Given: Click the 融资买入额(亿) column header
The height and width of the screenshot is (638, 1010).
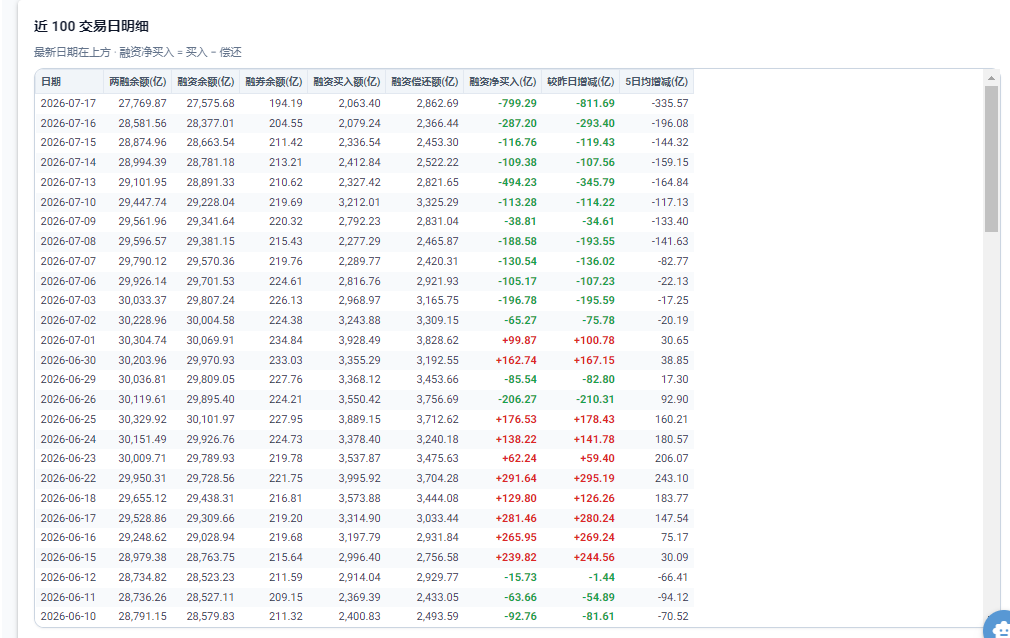Looking at the screenshot, I should pos(347,82).
